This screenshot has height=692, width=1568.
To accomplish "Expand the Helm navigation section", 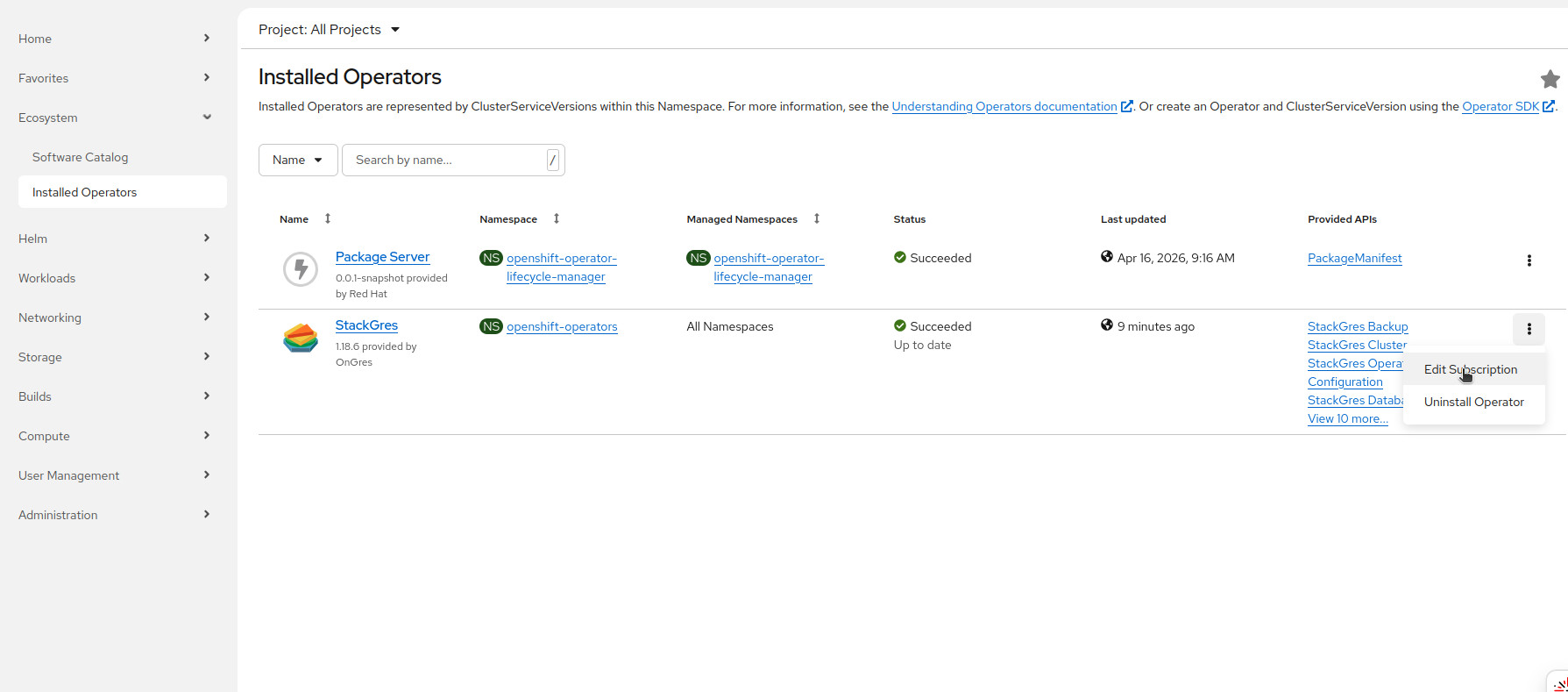I will tap(114, 239).
